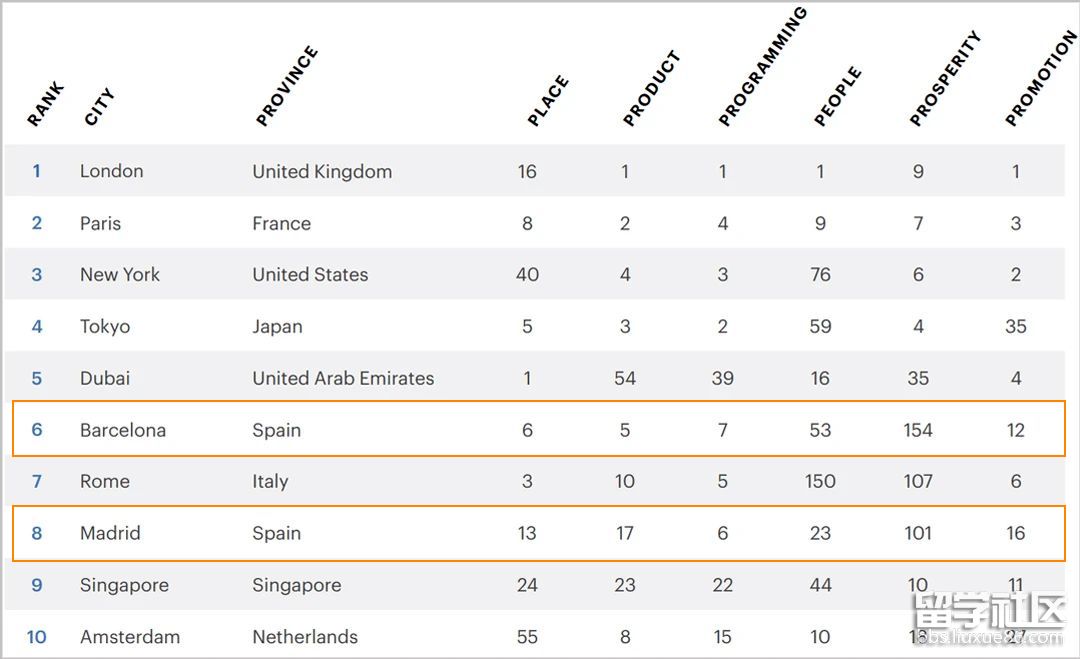Click the PROMOTION column header
Viewport: 1080px width, 659px height.
coord(1041,79)
